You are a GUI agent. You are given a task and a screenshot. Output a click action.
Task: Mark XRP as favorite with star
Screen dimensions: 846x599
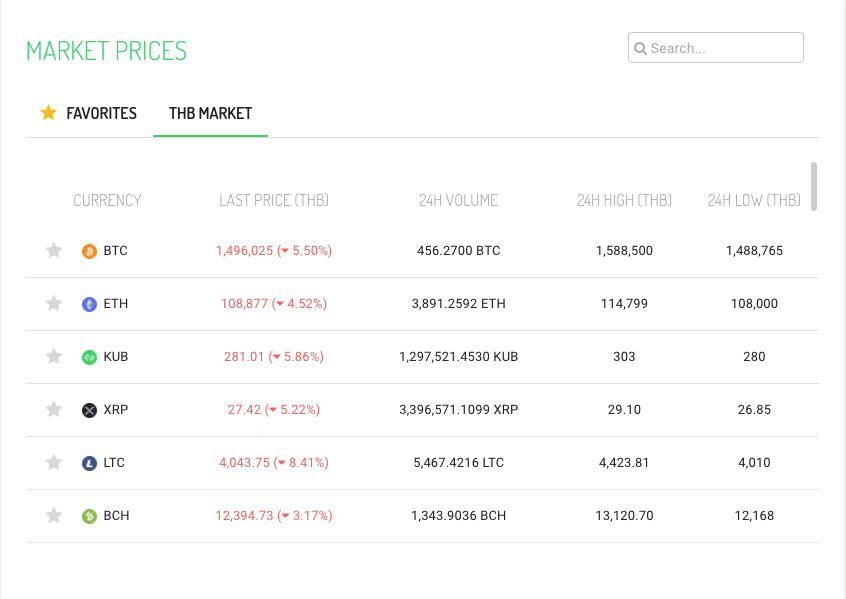[x=54, y=410]
